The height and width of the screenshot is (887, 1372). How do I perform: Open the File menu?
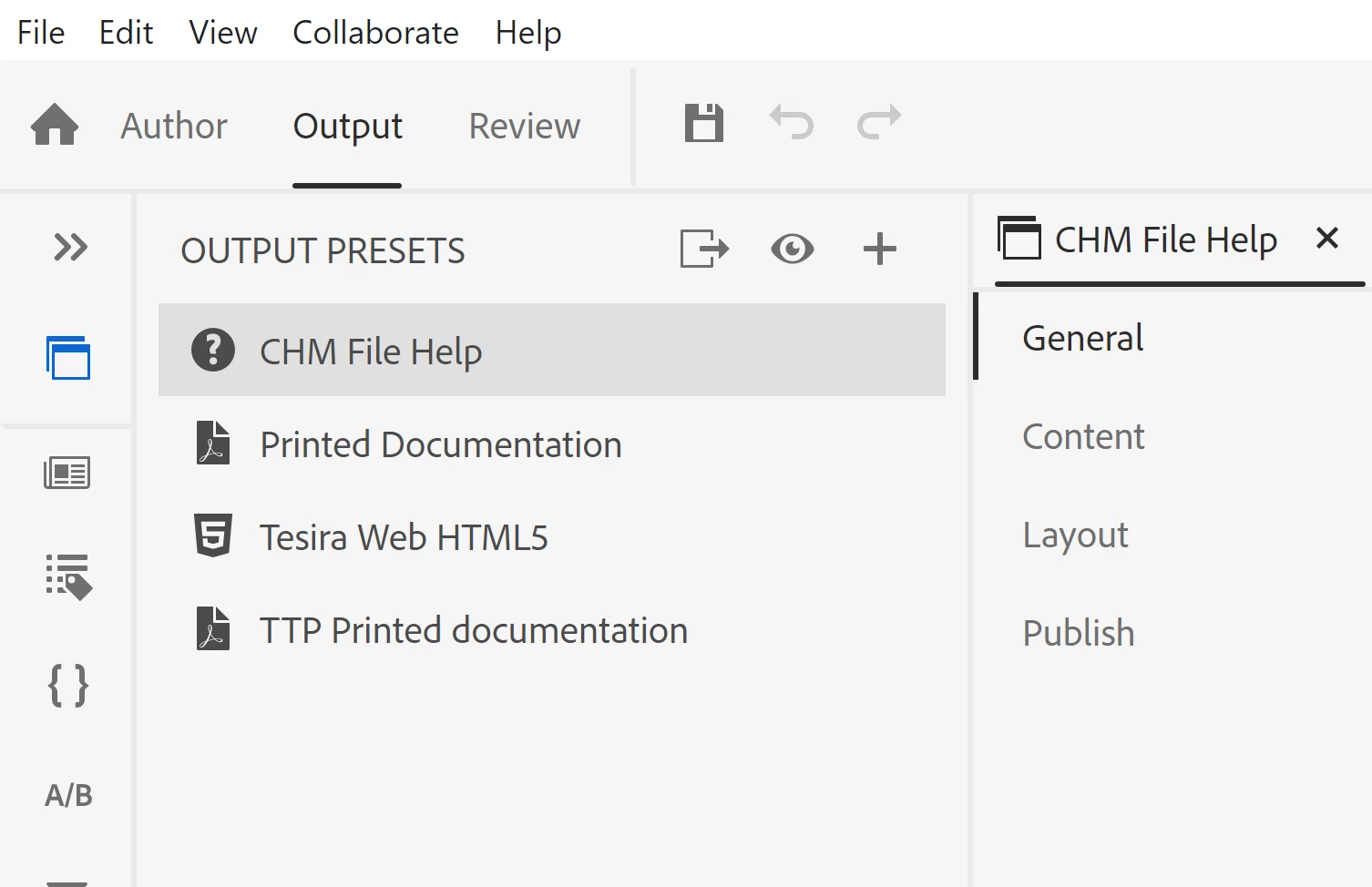41,33
